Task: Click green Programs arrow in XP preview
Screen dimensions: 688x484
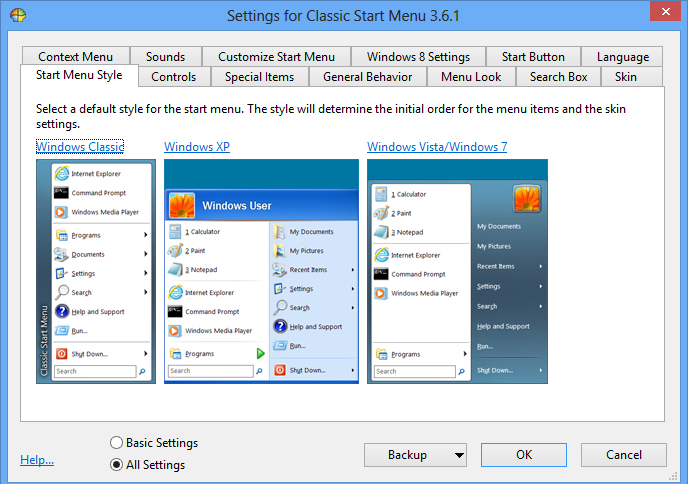Action: 261,353
